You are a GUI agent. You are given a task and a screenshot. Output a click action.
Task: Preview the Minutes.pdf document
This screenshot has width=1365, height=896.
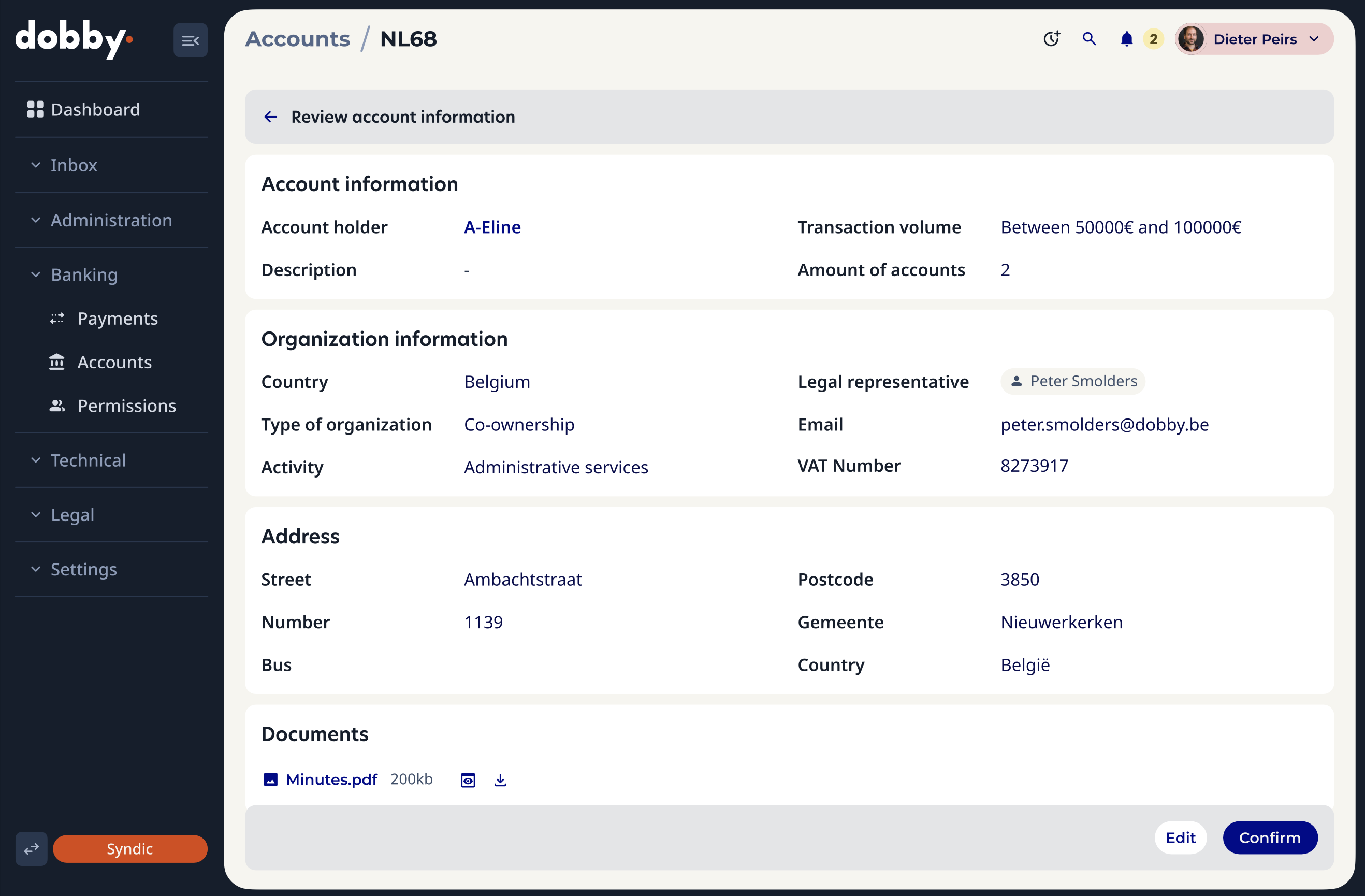pos(468,780)
